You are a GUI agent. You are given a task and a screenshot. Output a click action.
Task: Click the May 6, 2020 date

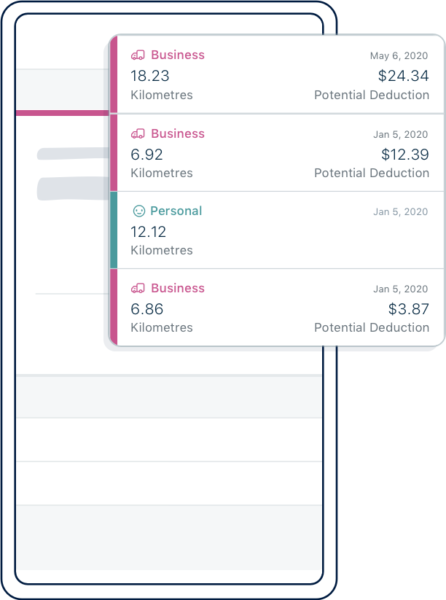399,56
